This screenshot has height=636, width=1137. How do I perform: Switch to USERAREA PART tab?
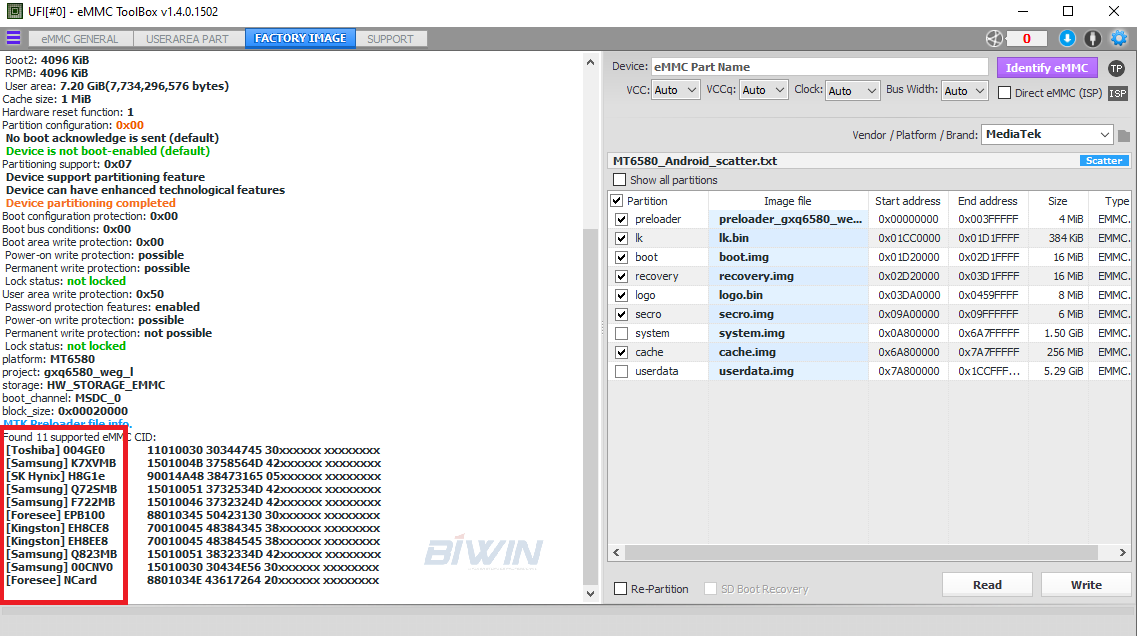point(187,39)
